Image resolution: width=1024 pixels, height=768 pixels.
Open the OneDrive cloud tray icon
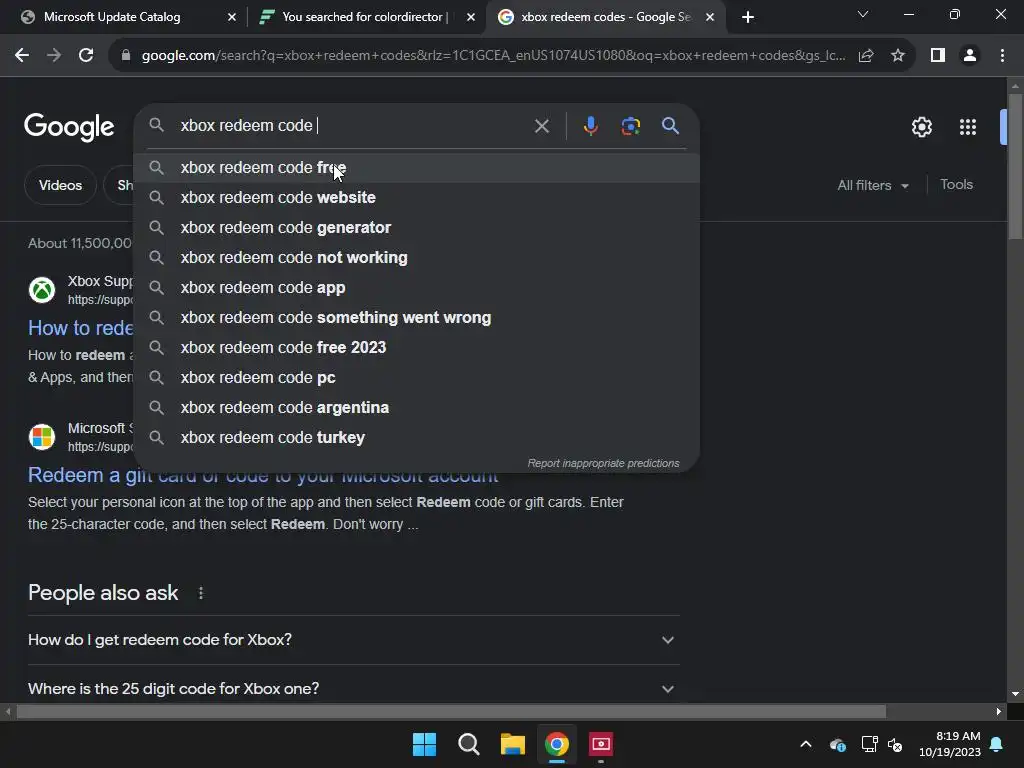(838, 744)
